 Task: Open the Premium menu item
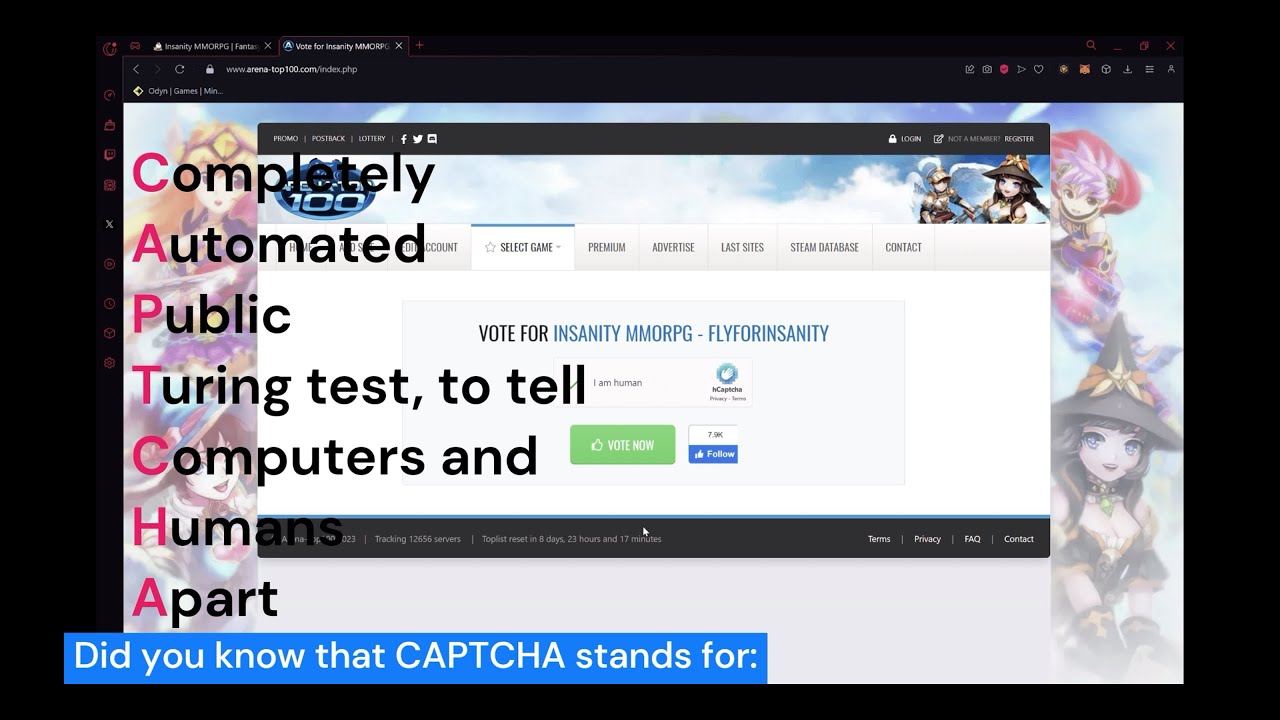(x=607, y=247)
